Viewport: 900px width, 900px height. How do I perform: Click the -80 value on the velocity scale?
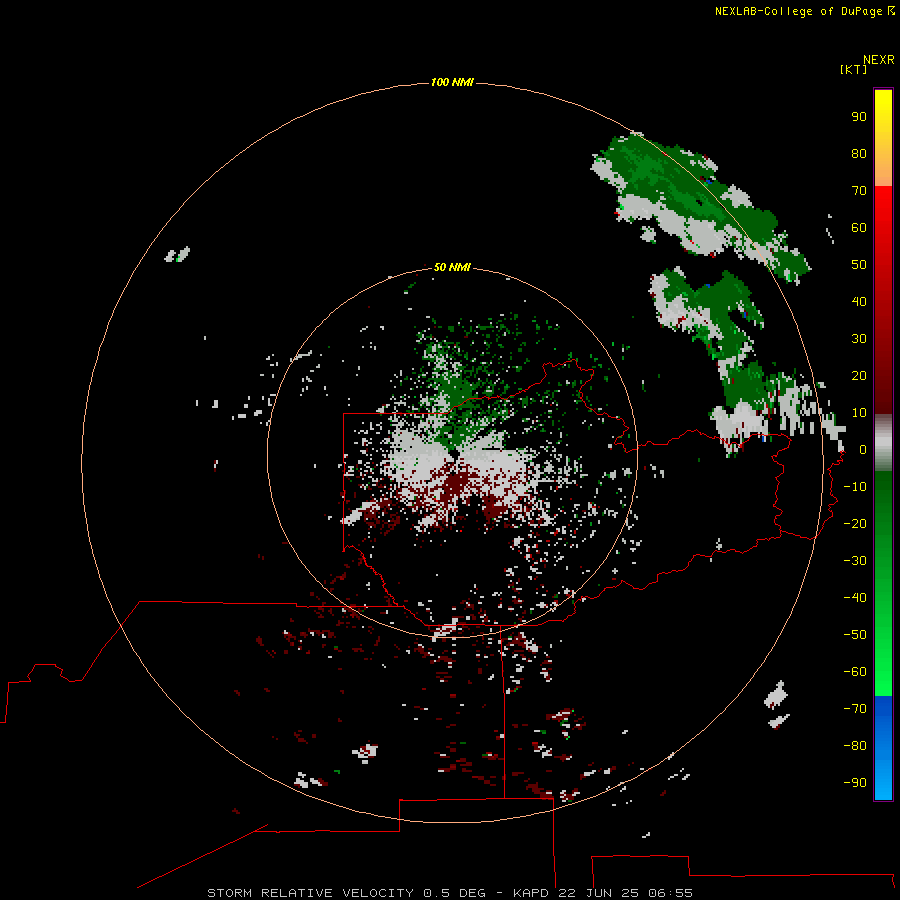click(855, 746)
